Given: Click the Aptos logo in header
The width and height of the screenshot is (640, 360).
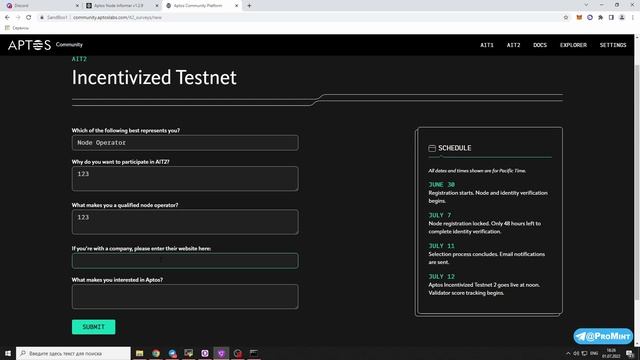Looking at the screenshot, I should [29, 45].
